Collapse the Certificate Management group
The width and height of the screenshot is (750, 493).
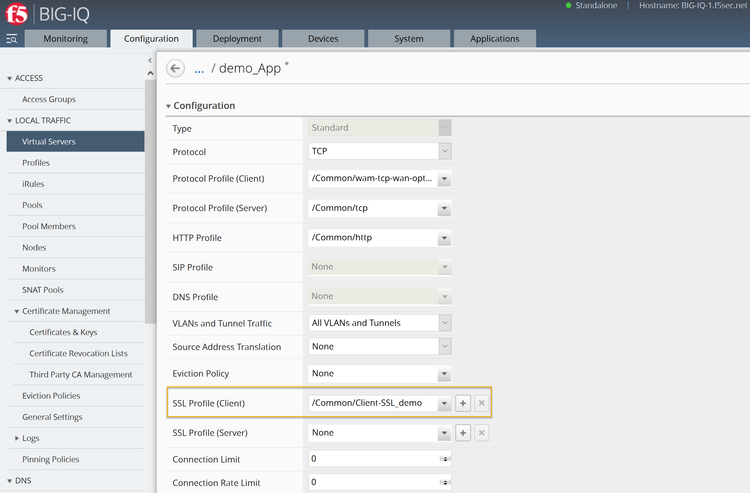(17, 311)
